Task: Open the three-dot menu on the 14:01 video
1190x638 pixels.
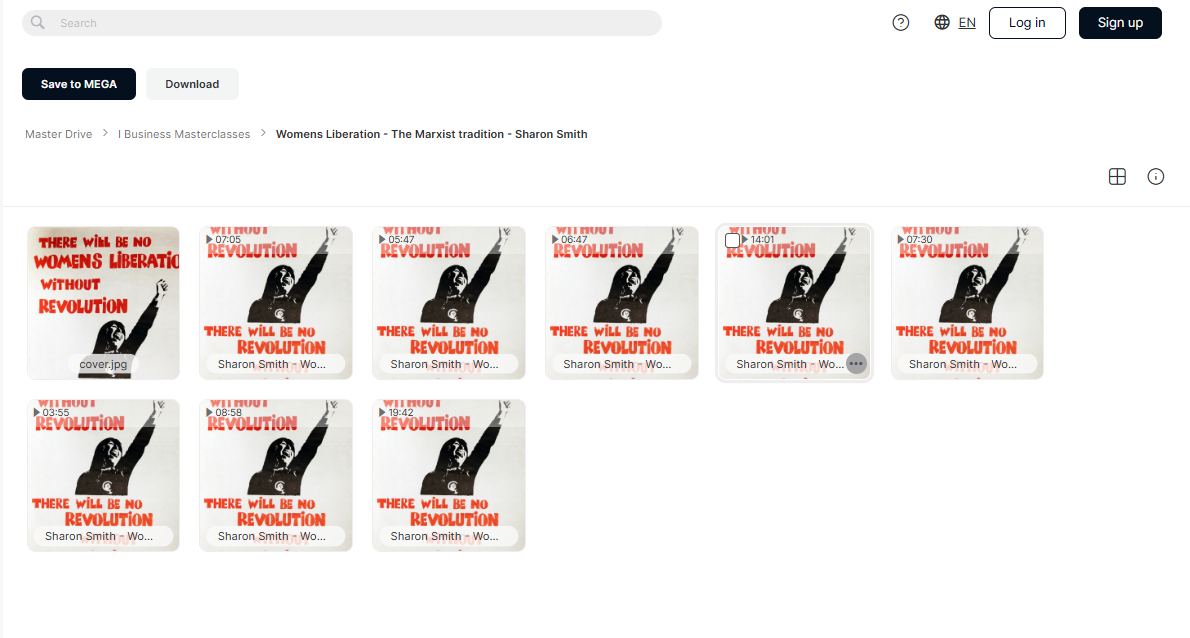Action: 856,364
